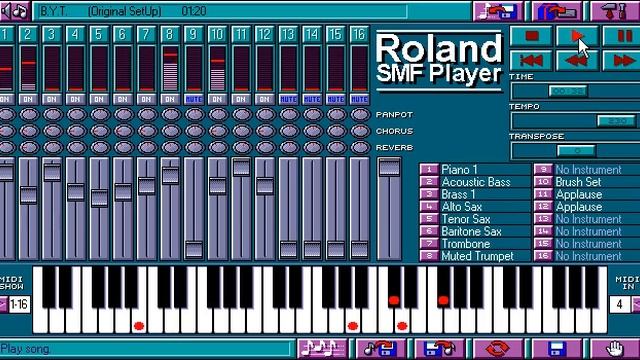Click the hand icon at bottom right
The width and height of the screenshot is (640, 360).
pos(616,349)
